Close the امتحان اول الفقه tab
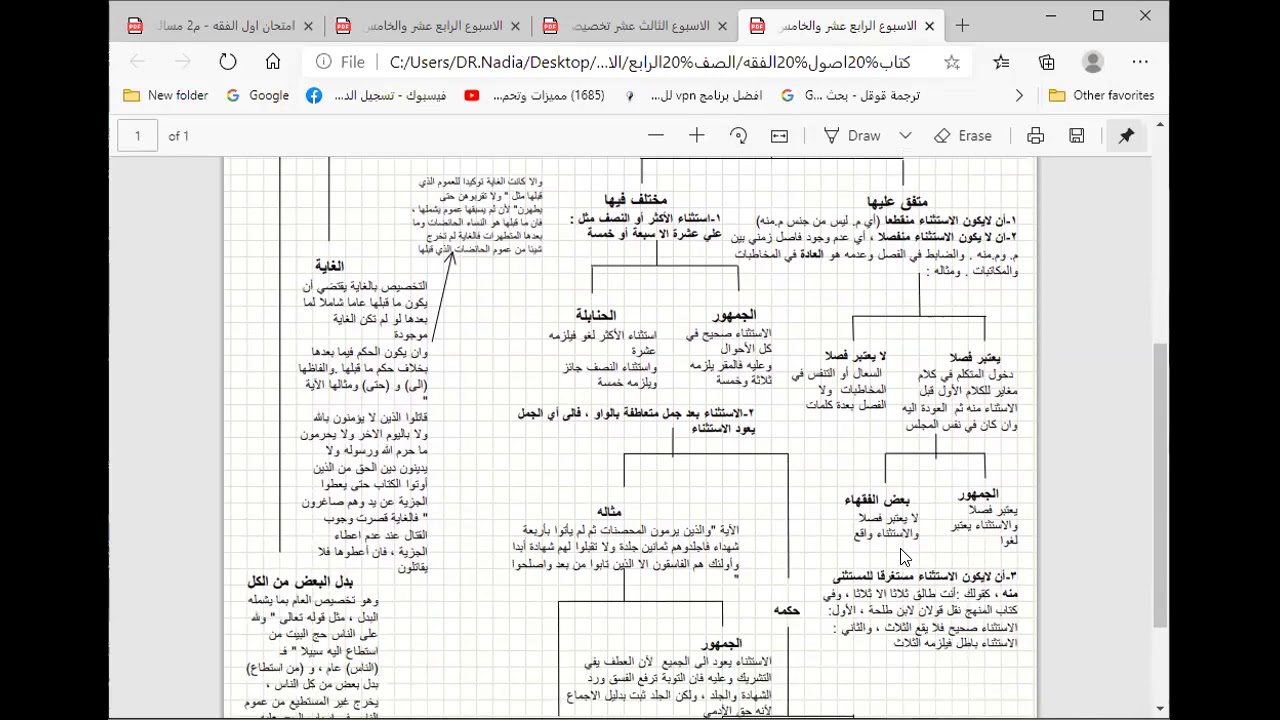Image resolution: width=1280 pixels, height=720 pixels. click(x=308, y=26)
